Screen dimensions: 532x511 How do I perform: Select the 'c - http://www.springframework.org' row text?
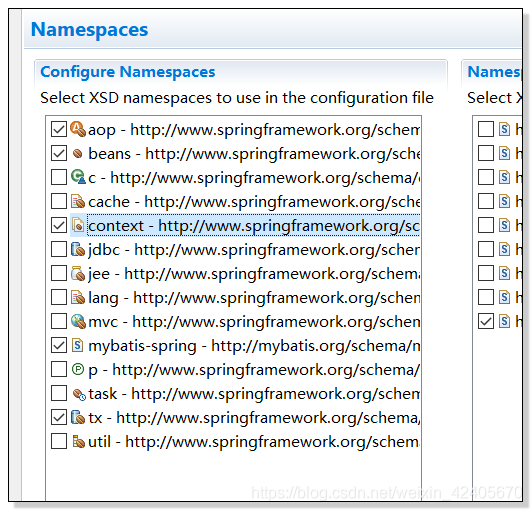click(254, 178)
